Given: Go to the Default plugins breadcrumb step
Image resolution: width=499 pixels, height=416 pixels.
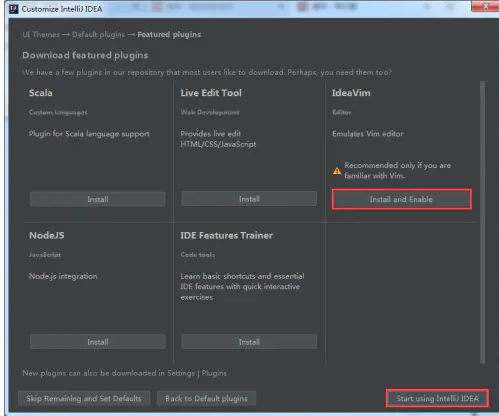Looking at the screenshot, I should [x=99, y=34].
